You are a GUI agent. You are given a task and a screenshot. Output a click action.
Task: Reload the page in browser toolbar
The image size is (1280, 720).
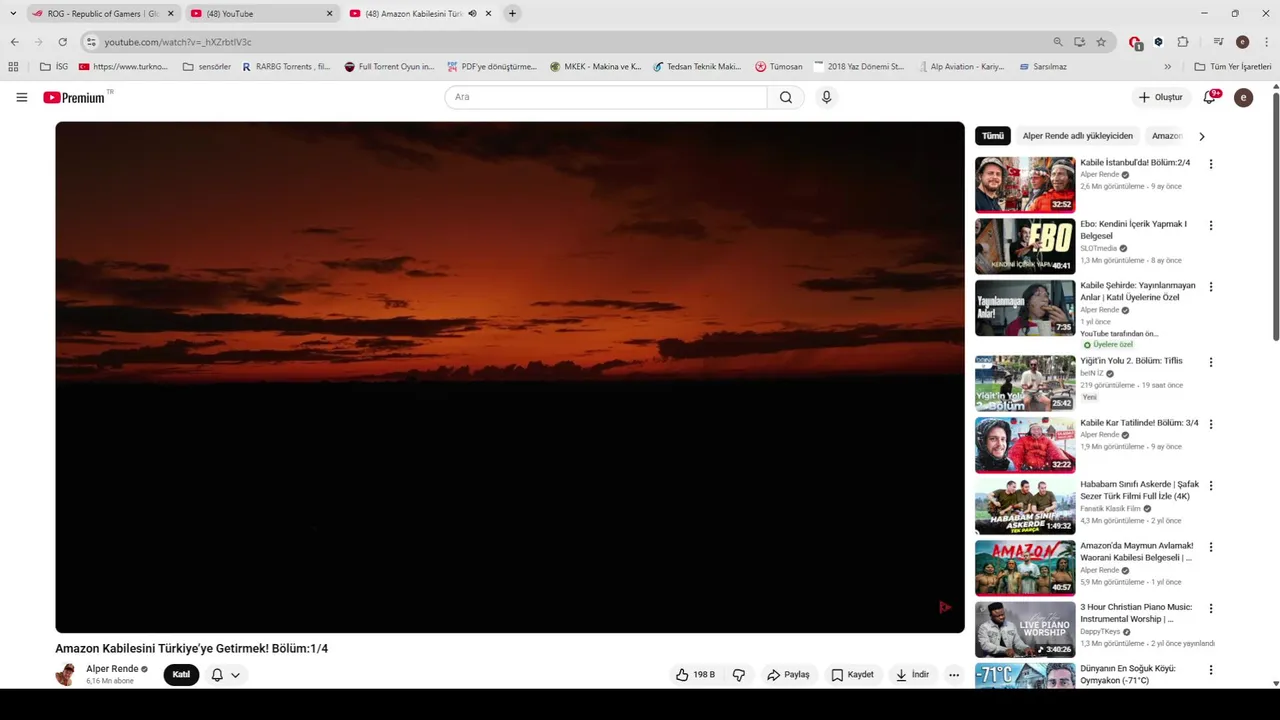[62, 42]
